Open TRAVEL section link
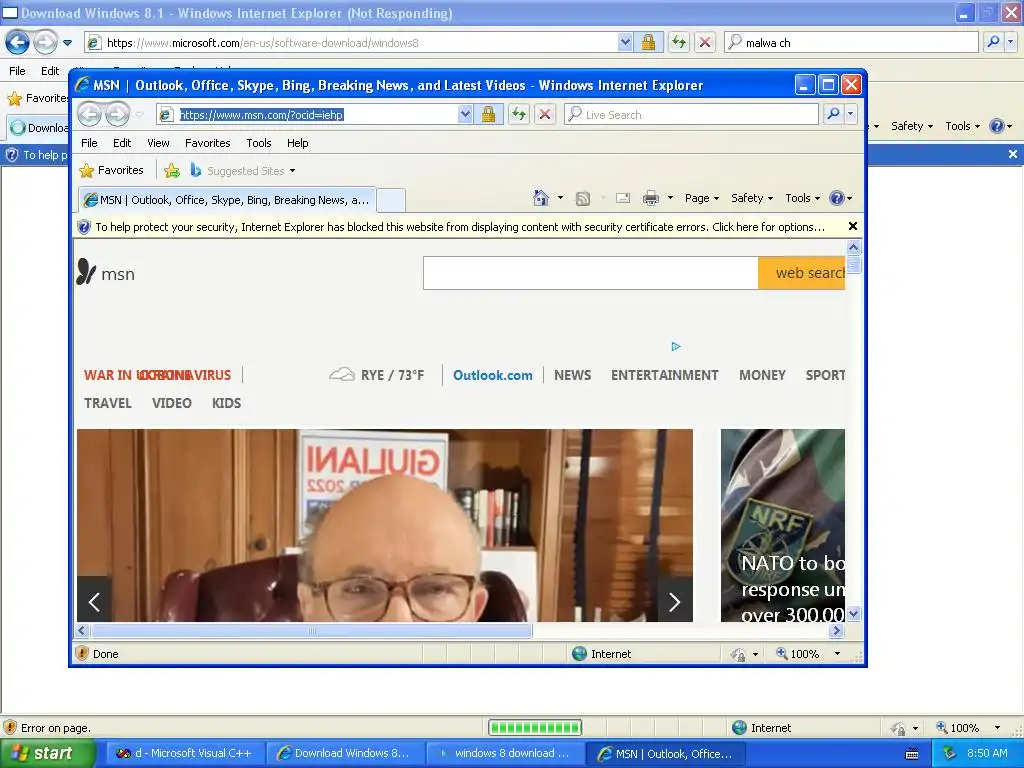 [x=108, y=404]
